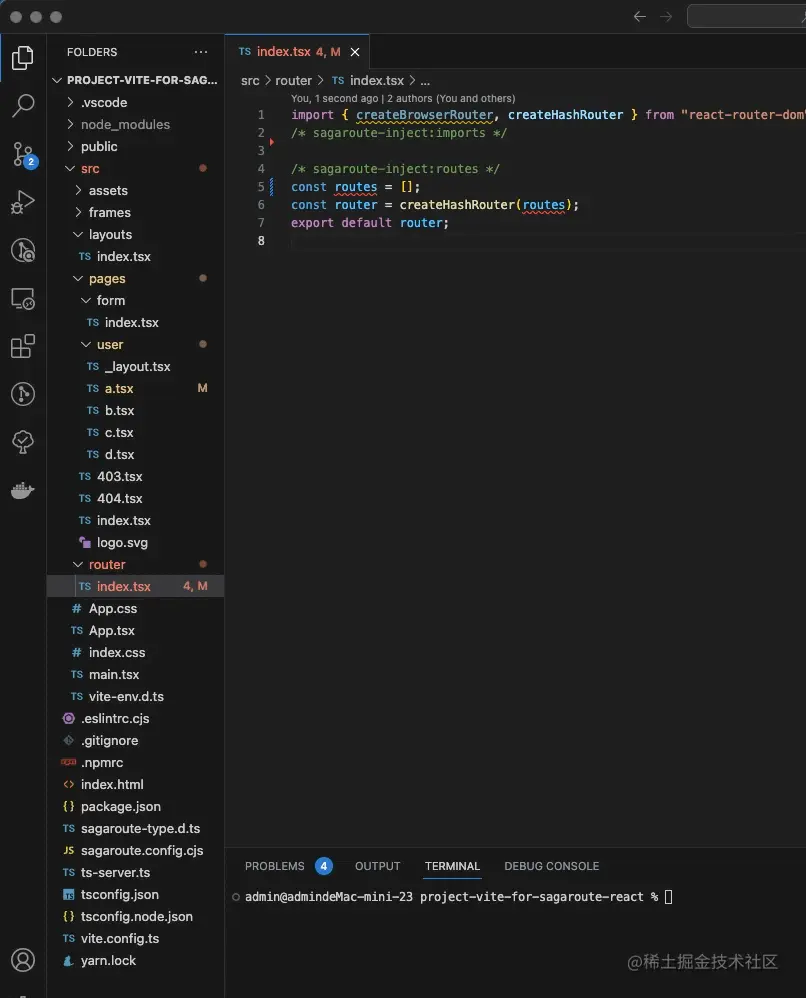Open the tsconfig.node.json file
The height and width of the screenshot is (998, 806).
click(136, 917)
